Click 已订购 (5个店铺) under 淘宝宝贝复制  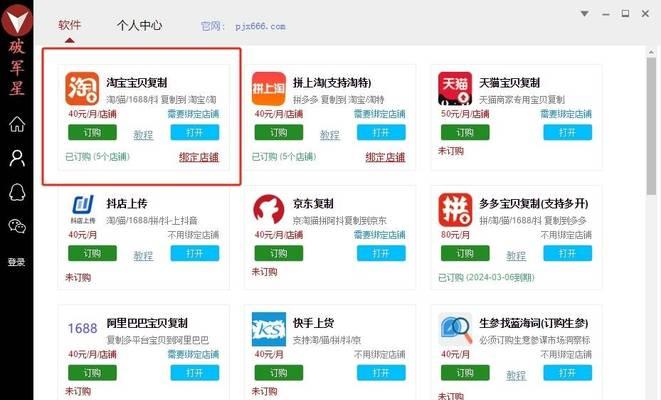pos(97,157)
